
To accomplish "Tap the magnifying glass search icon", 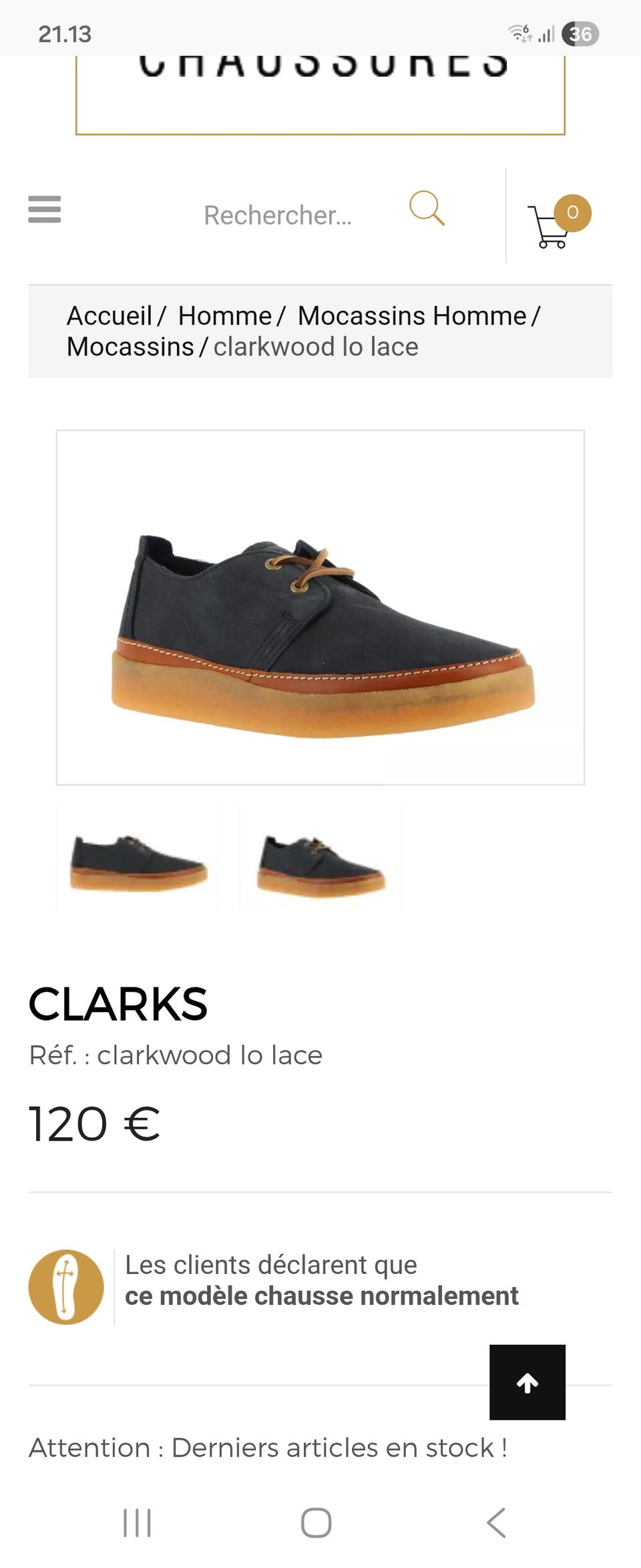I will tap(427, 208).
